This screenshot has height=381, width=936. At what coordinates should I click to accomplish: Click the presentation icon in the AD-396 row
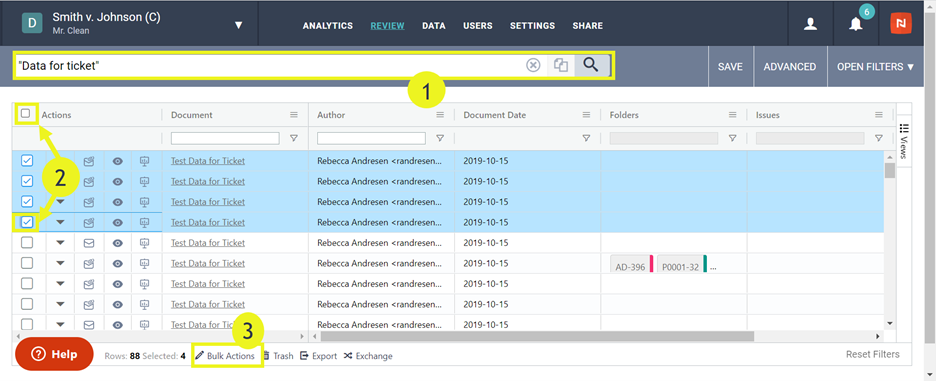click(144, 263)
